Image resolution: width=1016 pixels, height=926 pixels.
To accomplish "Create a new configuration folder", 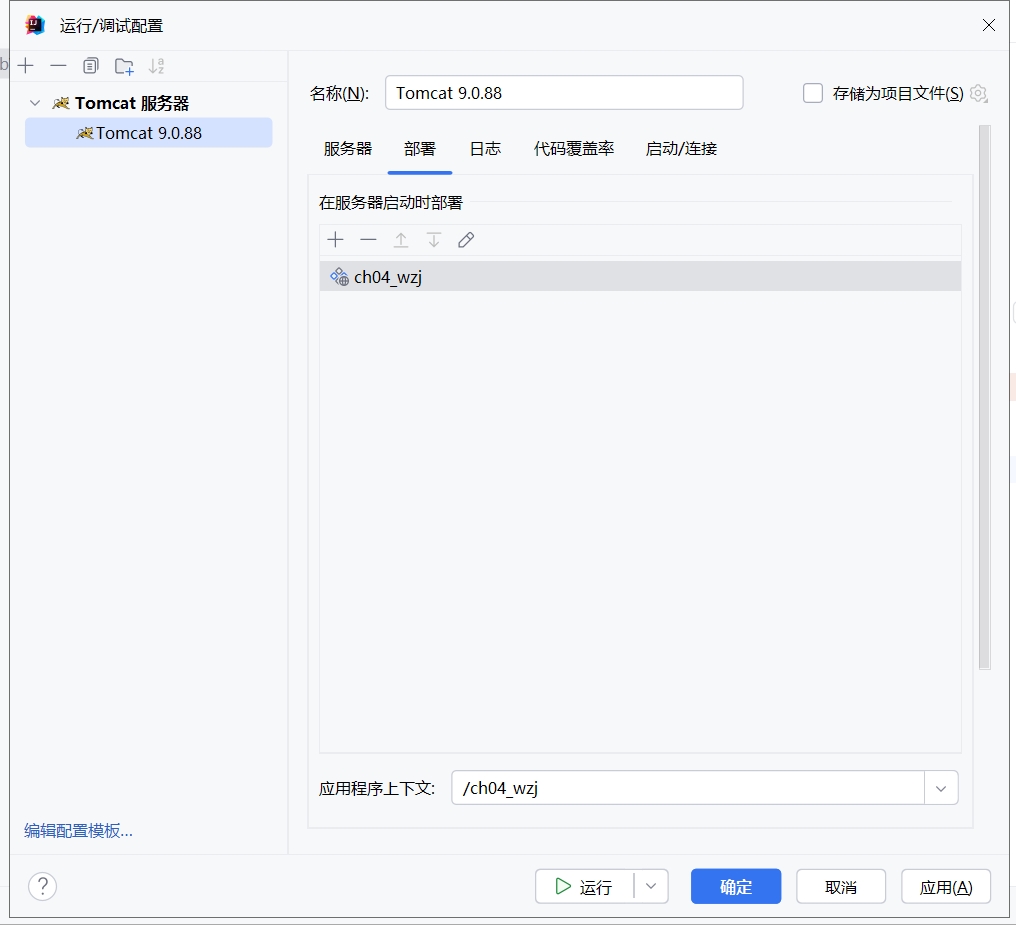I will point(124,66).
